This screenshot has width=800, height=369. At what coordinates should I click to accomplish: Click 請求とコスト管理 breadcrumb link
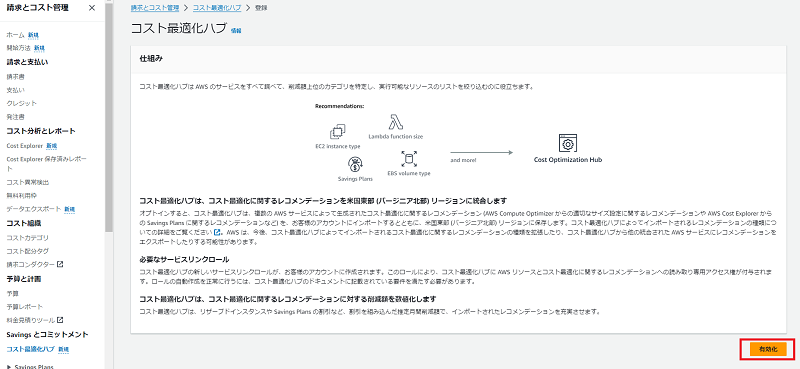pos(155,8)
